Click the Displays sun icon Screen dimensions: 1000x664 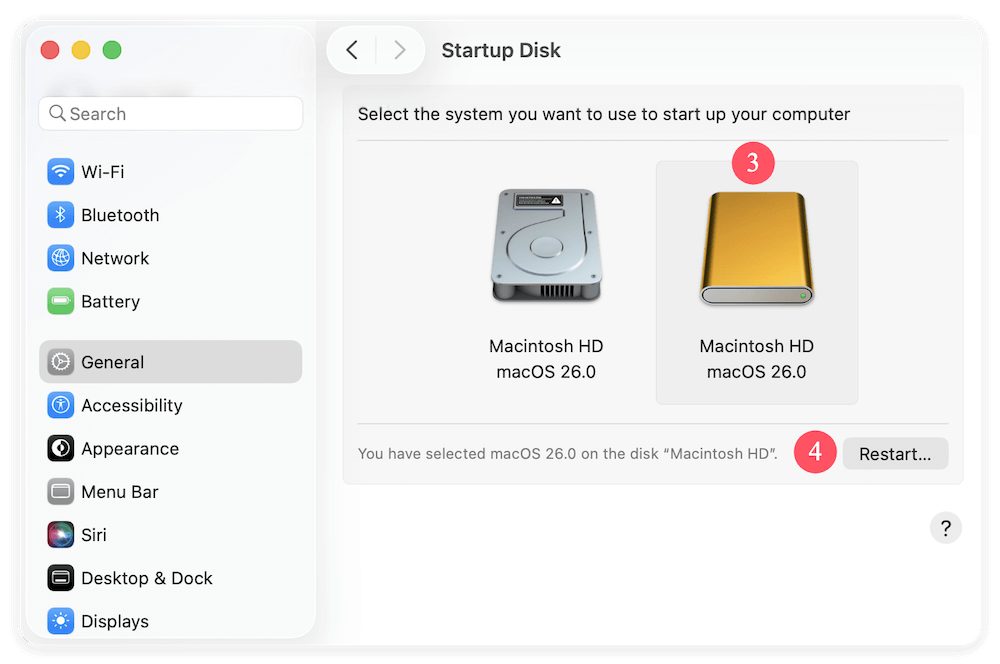click(61, 621)
